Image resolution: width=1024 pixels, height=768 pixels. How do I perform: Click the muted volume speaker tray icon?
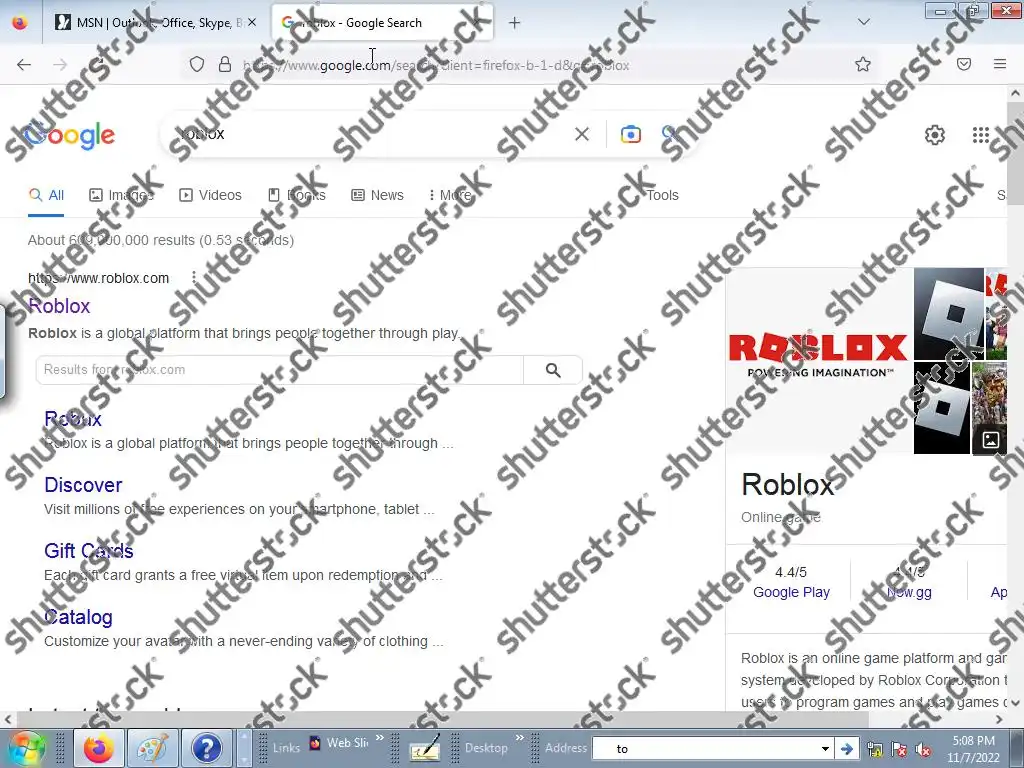click(x=923, y=750)
